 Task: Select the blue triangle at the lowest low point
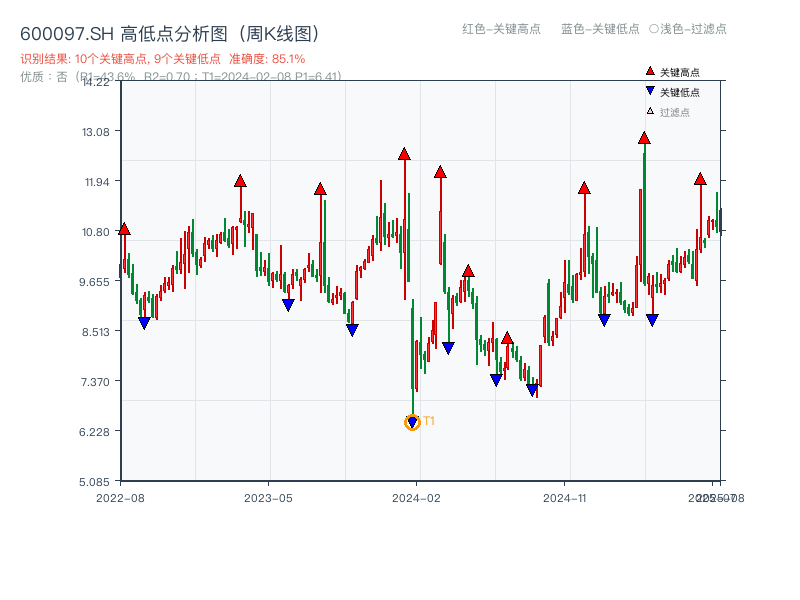[x=411, y=422]
